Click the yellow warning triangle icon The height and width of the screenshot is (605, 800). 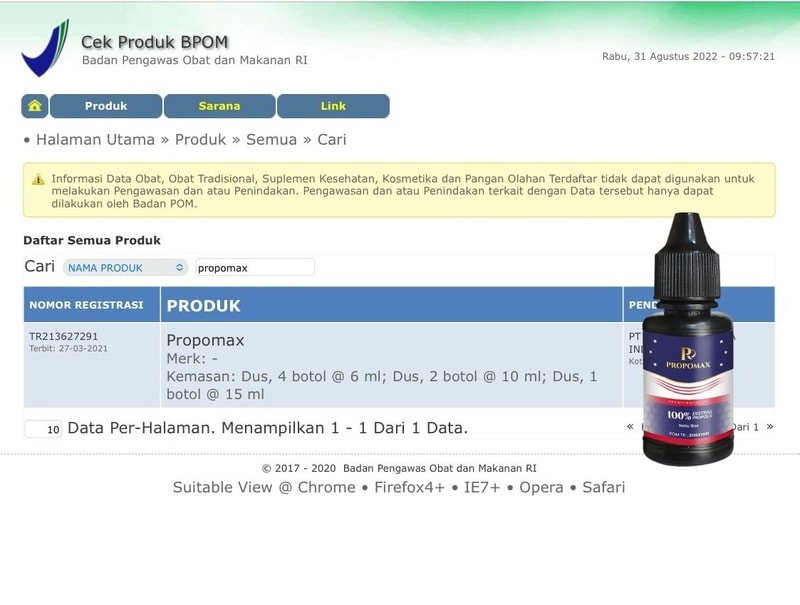pyautogui.click(x=38, y=180)
